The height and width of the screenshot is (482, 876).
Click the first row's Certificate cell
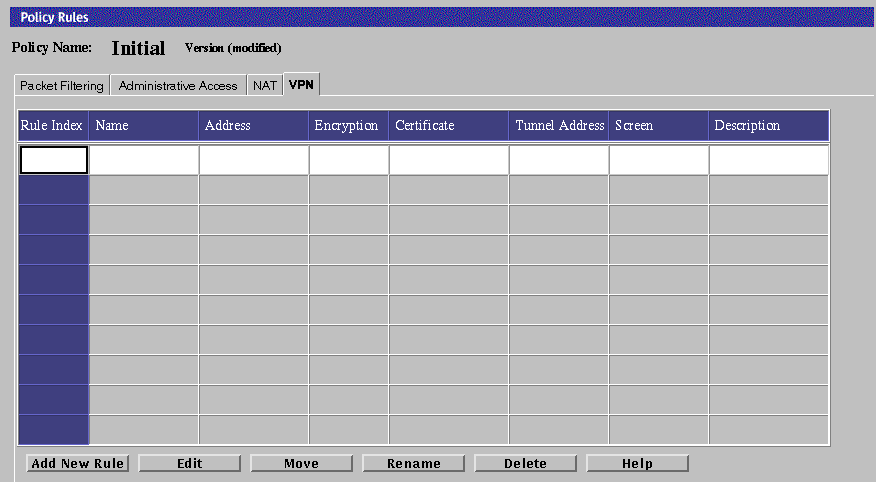[x=449, y=160]
